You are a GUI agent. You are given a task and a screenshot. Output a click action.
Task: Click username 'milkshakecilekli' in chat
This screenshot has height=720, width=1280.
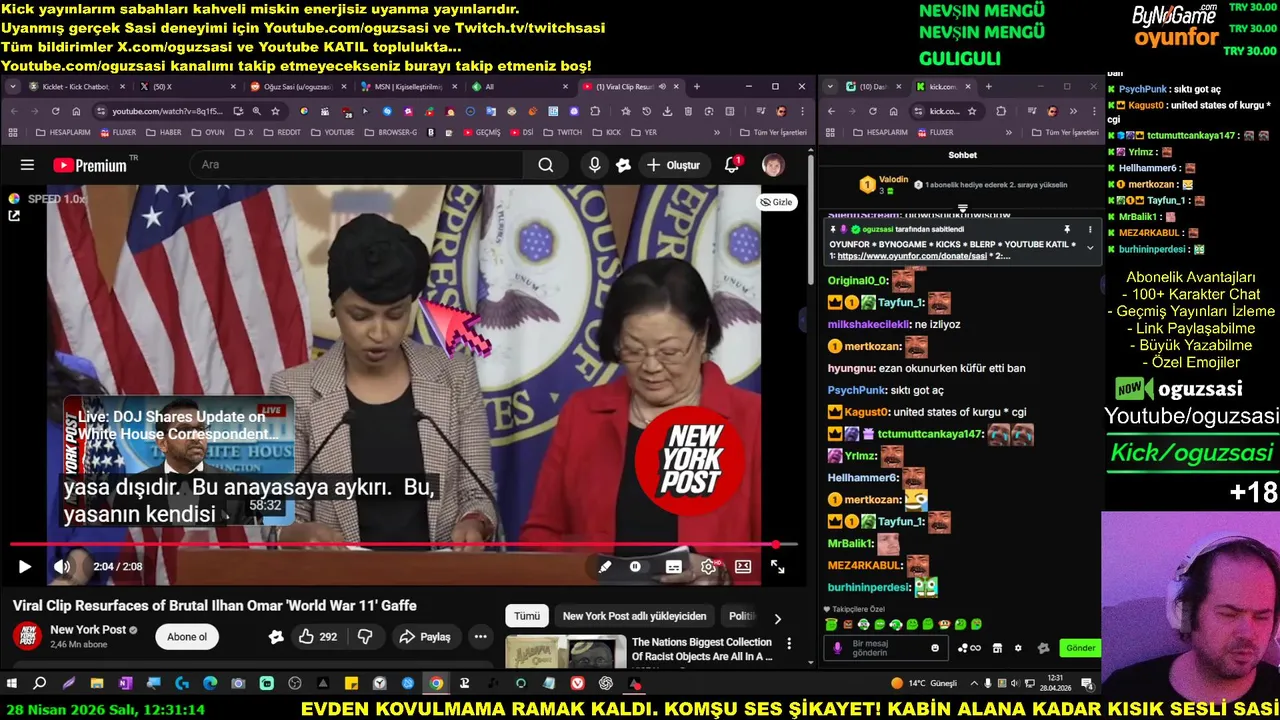click(868, 325)
